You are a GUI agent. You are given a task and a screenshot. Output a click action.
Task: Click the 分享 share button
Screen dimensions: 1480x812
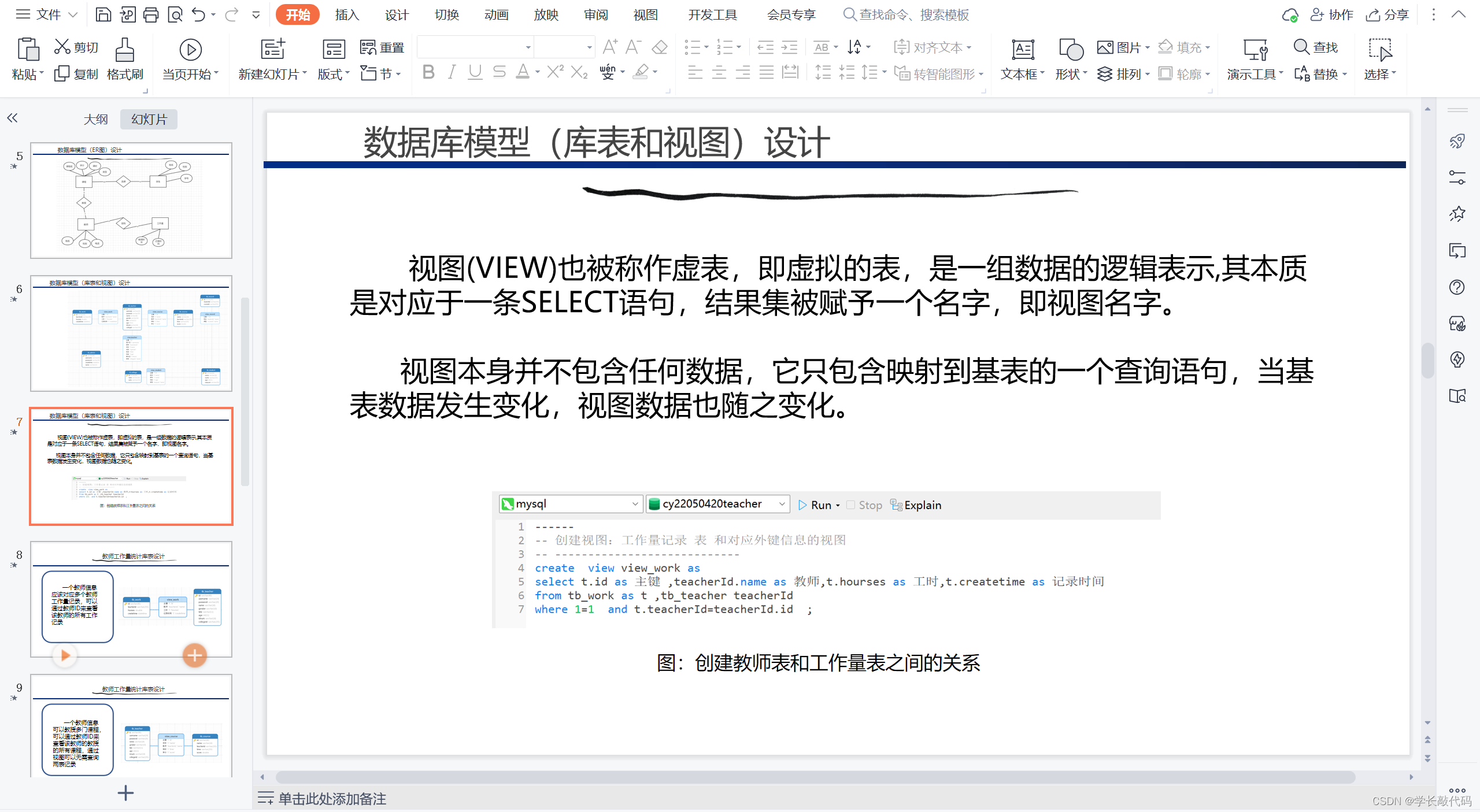1387,15
